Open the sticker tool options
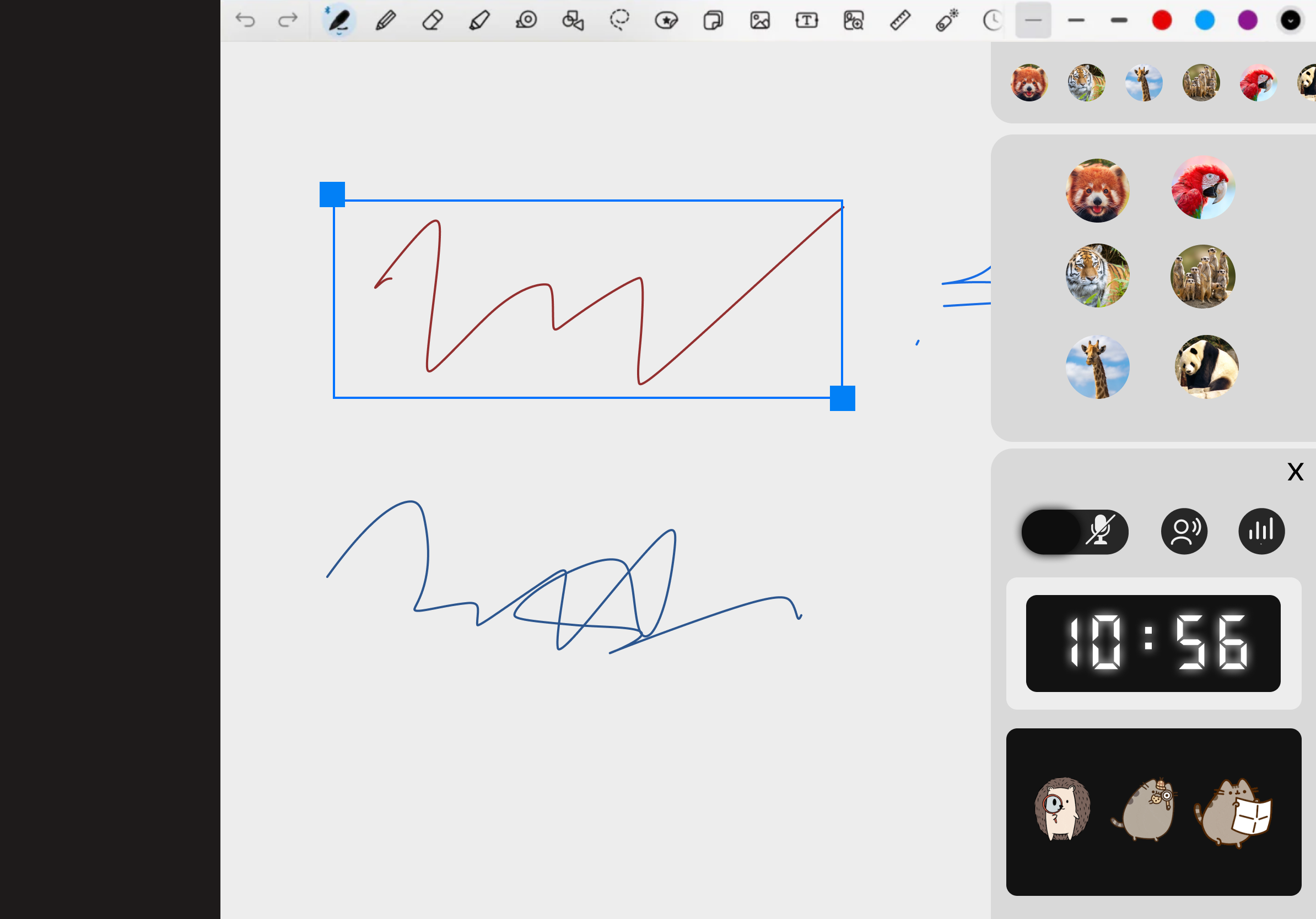This screenshot has height=919, width=1316. (x=666, y=20)
